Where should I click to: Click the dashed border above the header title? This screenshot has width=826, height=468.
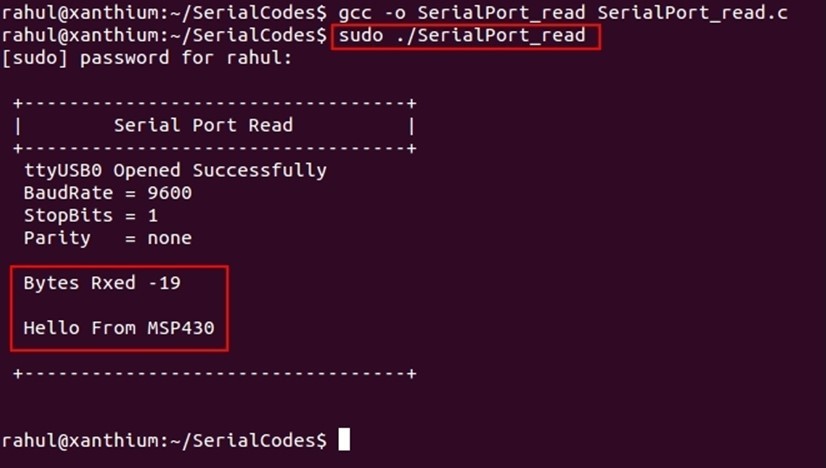click(x=215, y=103)
